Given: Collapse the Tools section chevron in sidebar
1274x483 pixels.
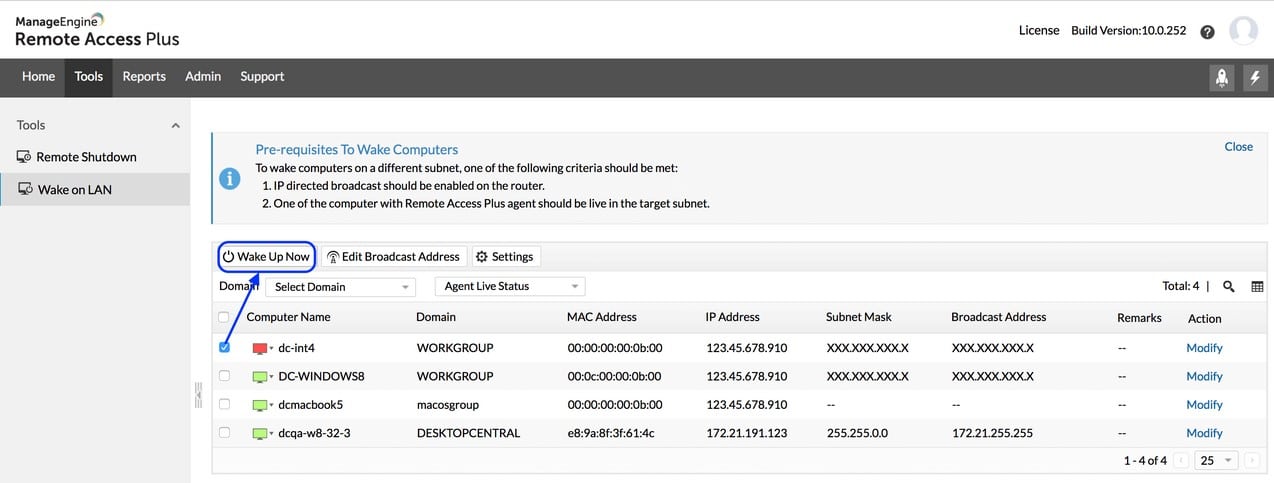Looking at the screenshot, I should click(176, 126).
